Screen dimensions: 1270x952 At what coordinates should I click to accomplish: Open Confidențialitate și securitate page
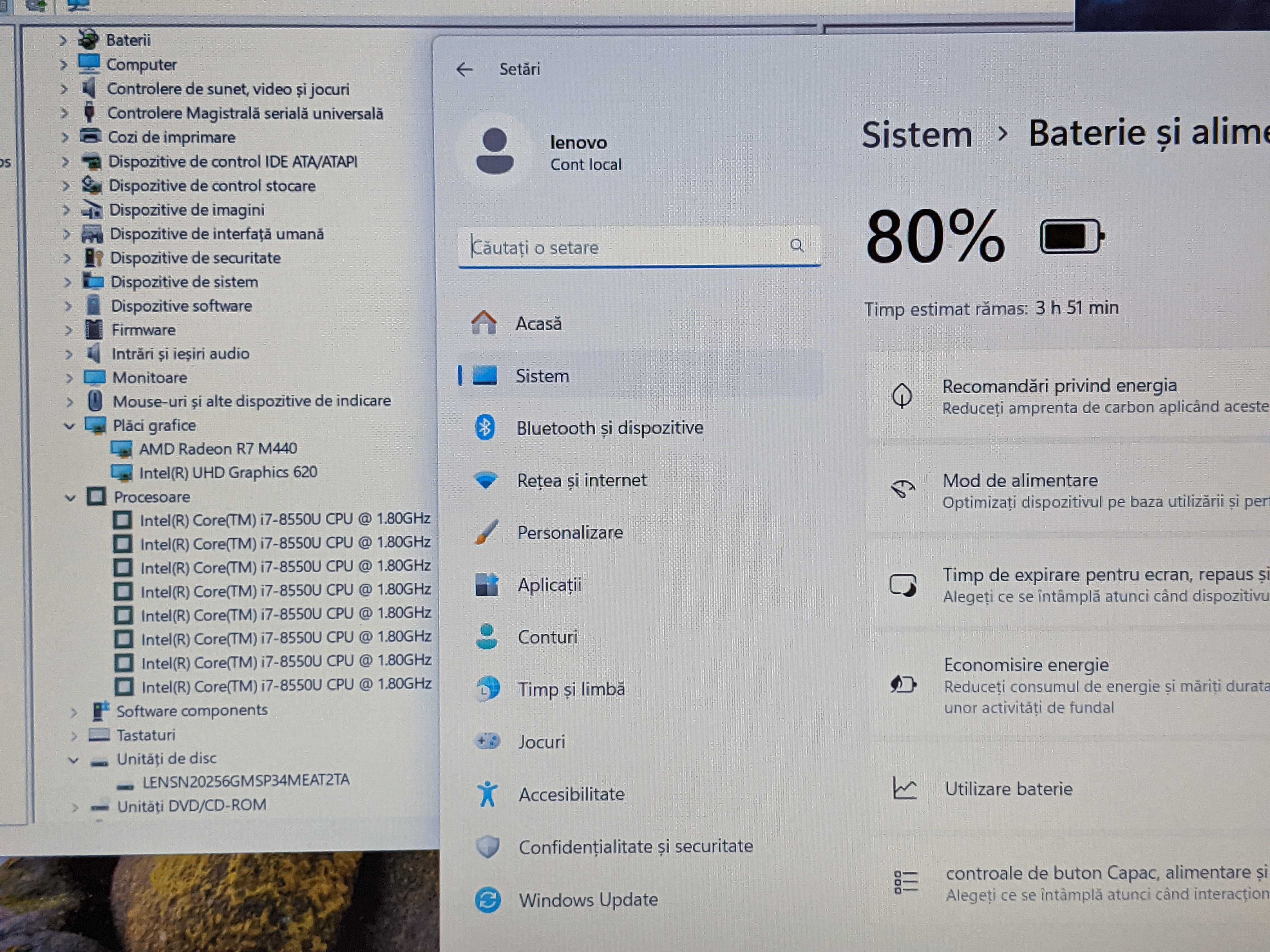pyautogui.click(x=640, y=847)
